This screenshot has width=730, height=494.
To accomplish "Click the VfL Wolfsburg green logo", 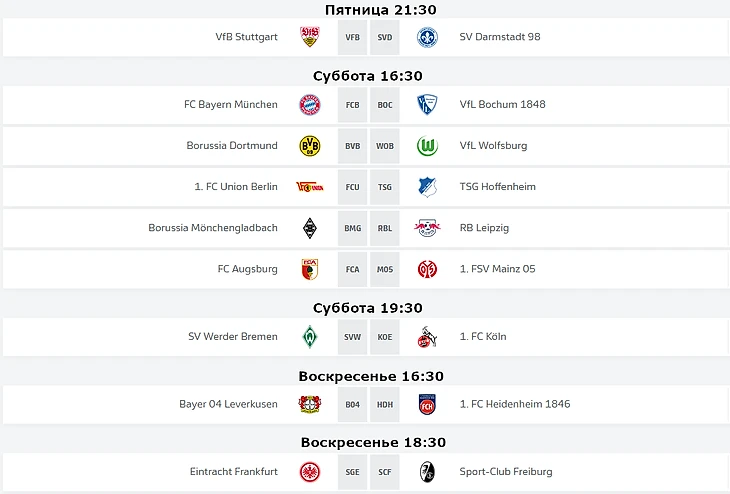I will 428,146.
